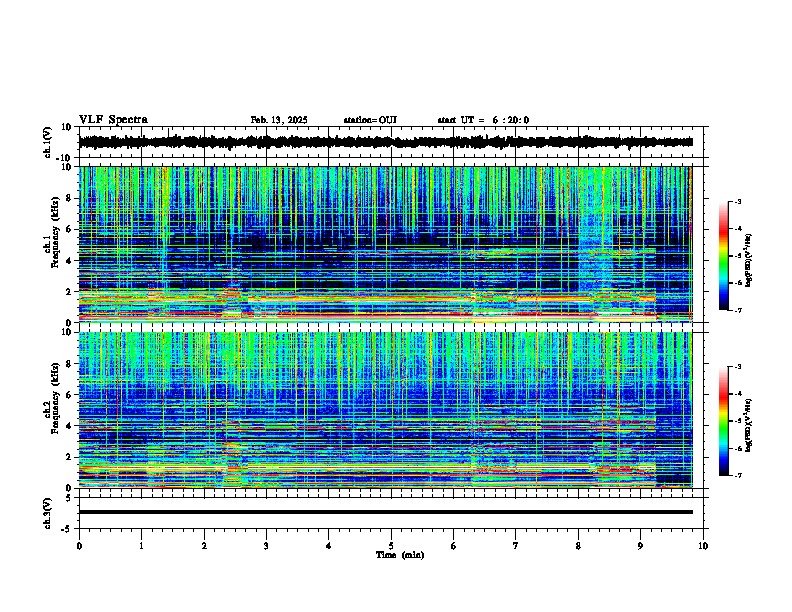Click the "6" kHz tick on ch.1 frequency axis
Screen dimensions: 792x612
pyautogui.click(x=71, y=229)
